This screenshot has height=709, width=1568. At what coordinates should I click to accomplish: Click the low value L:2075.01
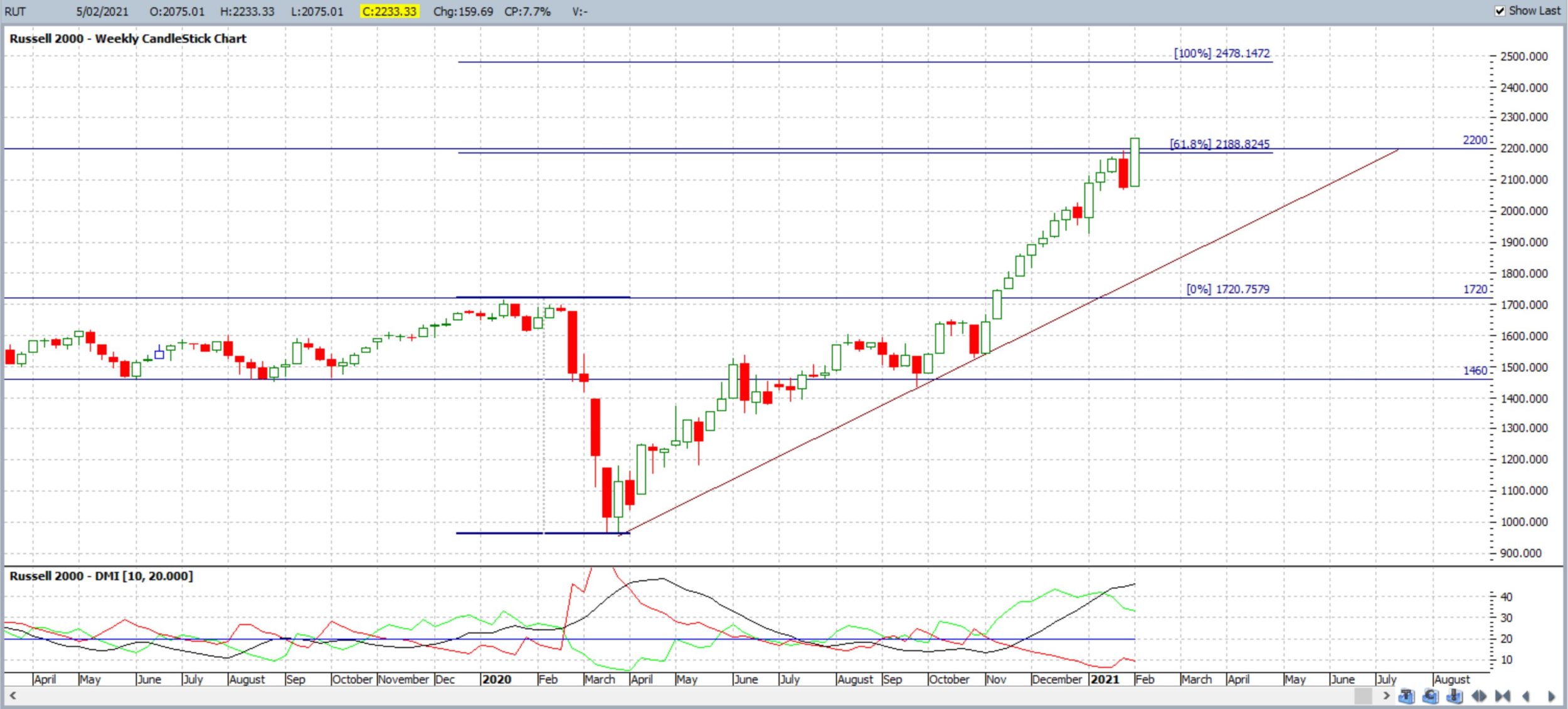tap(317, 11)
